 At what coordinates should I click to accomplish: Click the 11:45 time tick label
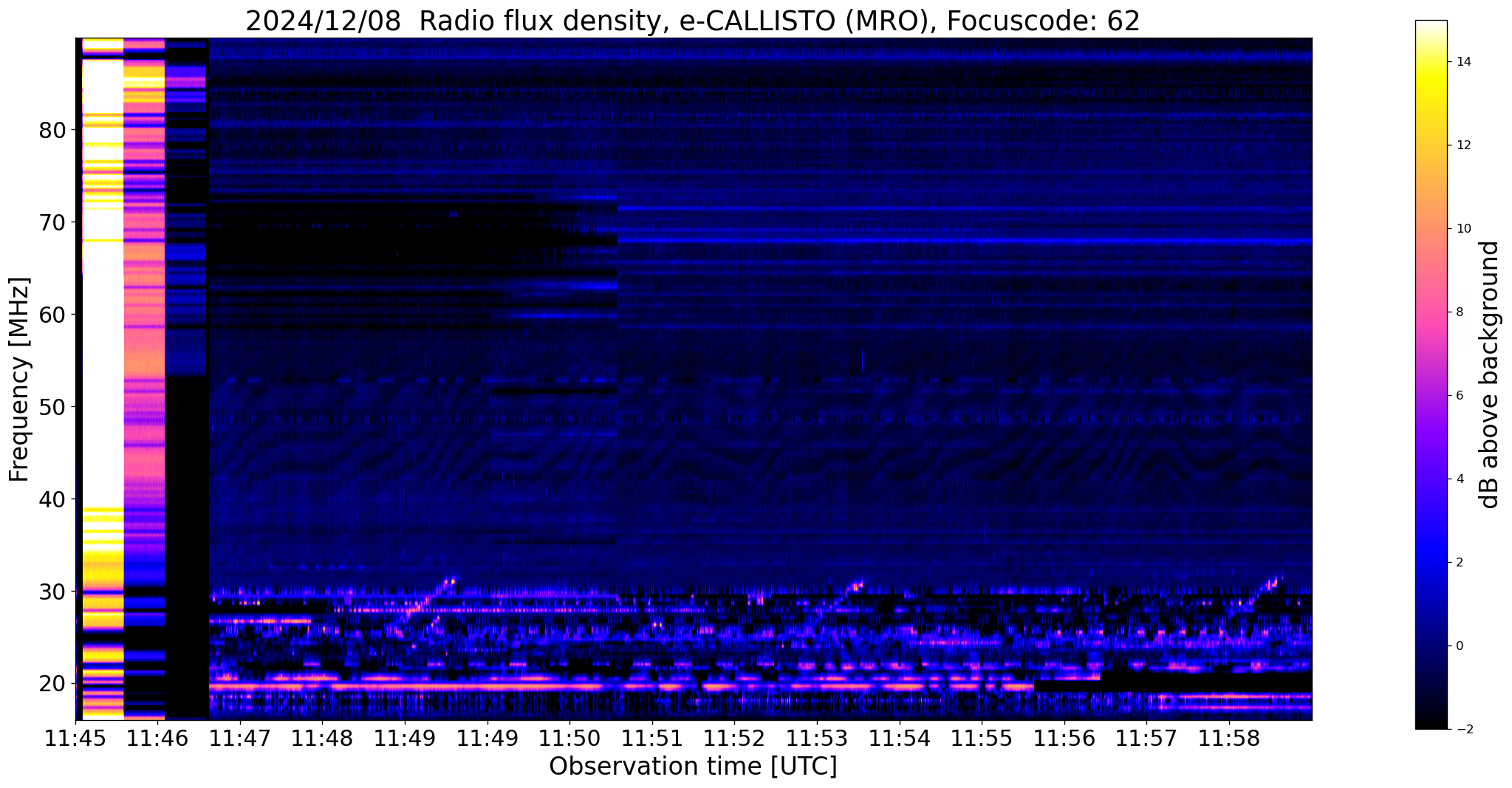coord(75,738)
